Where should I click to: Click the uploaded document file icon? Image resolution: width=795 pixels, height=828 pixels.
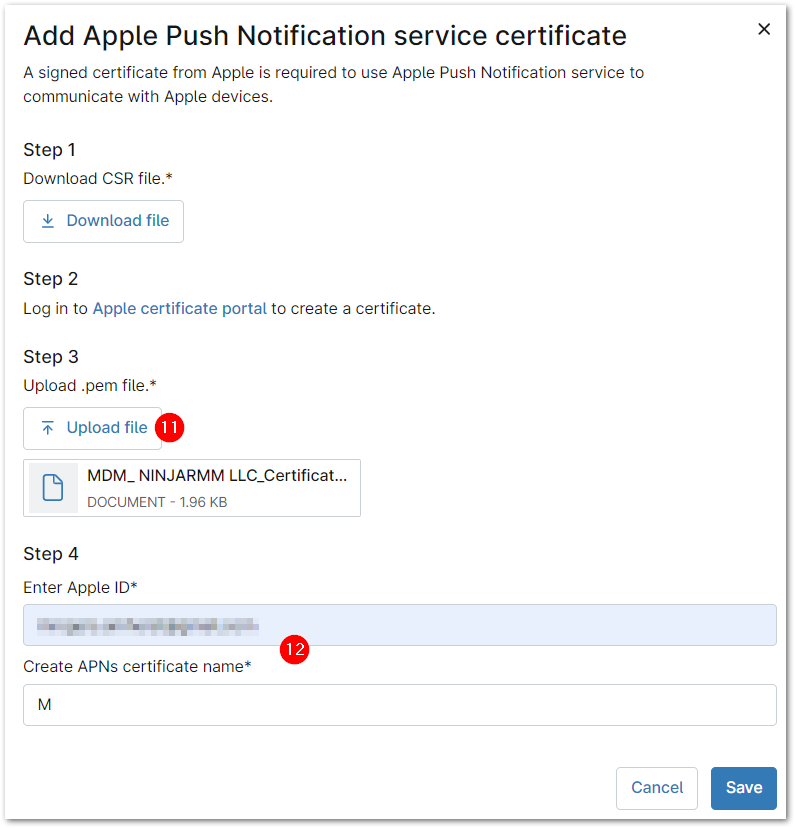[x=54, y=488]
